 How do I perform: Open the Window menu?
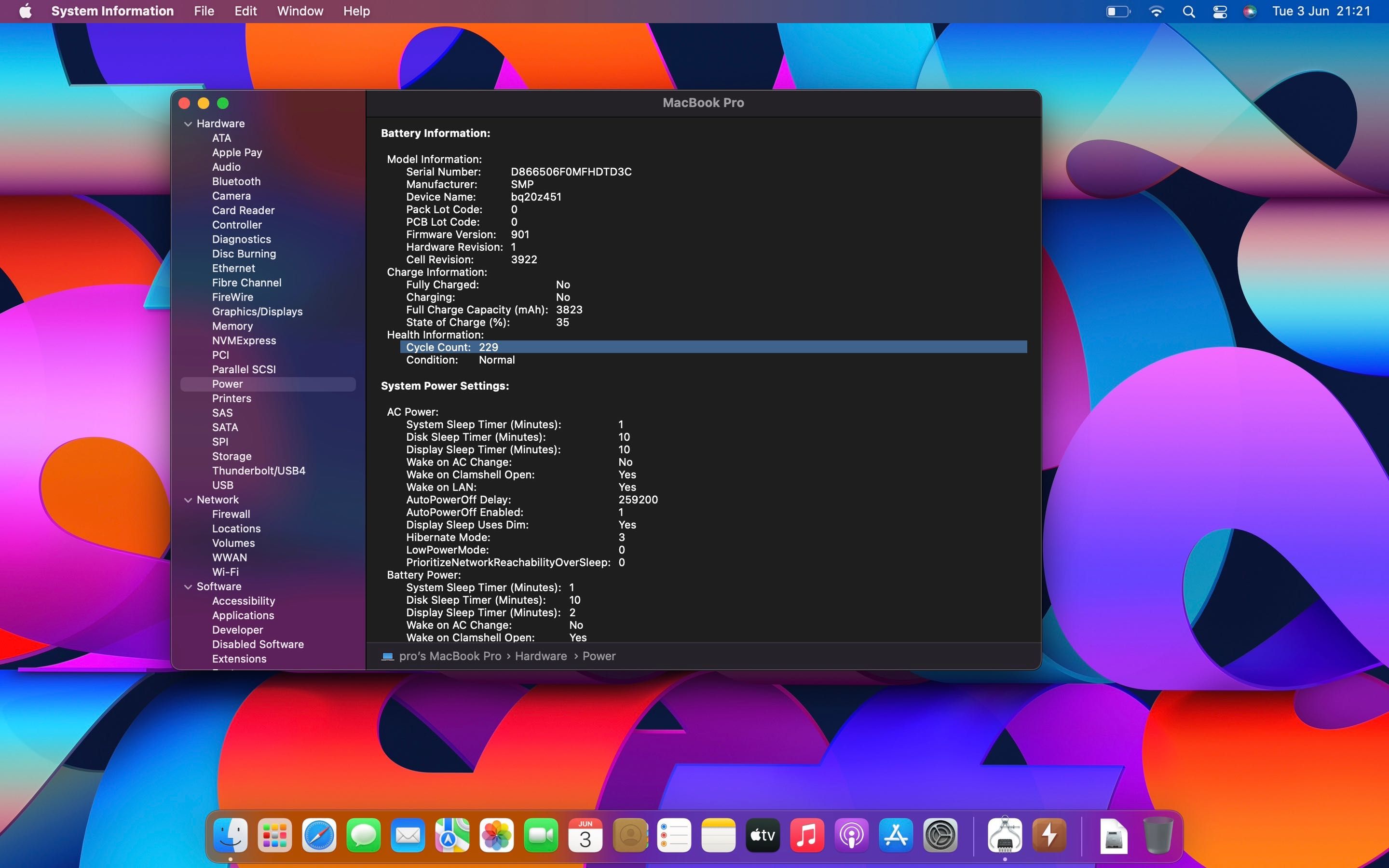[300, 11]
